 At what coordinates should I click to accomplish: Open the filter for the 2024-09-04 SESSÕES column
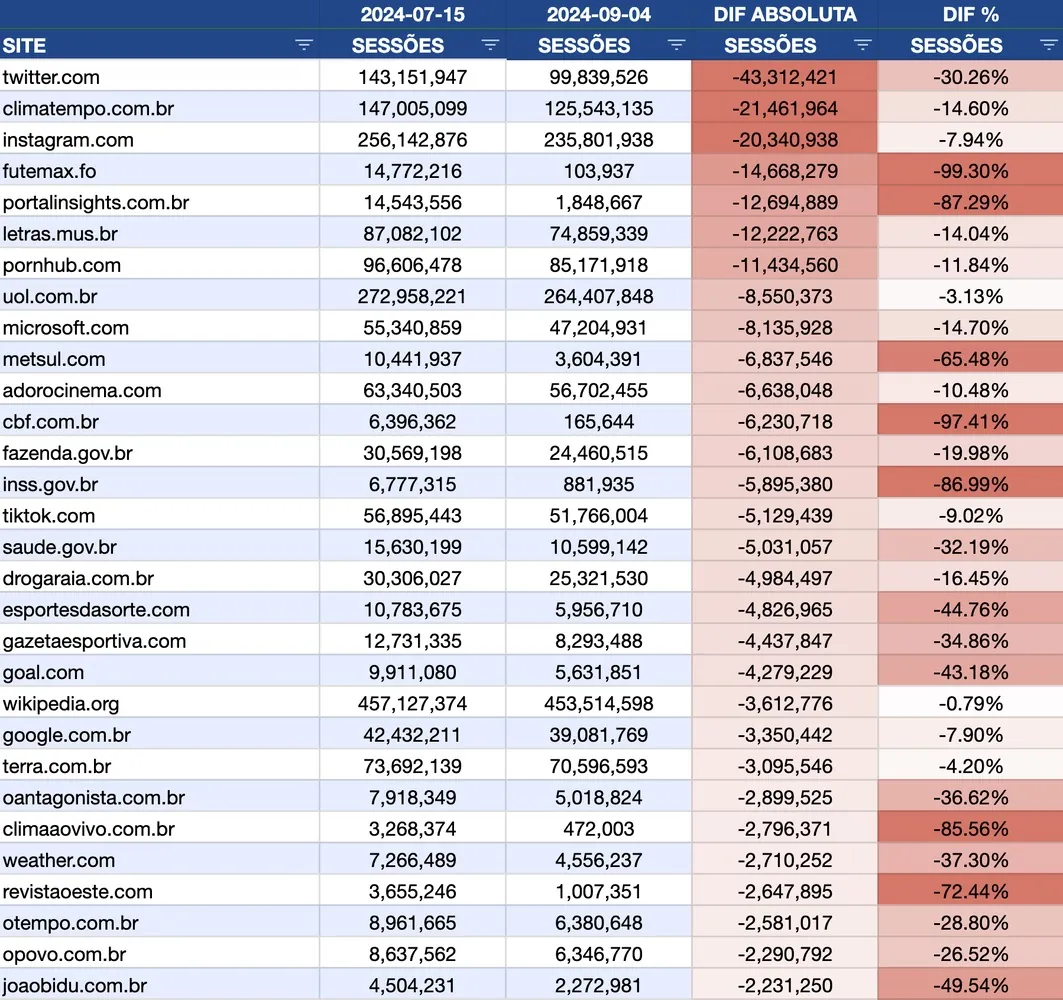(x=676, y=44)
